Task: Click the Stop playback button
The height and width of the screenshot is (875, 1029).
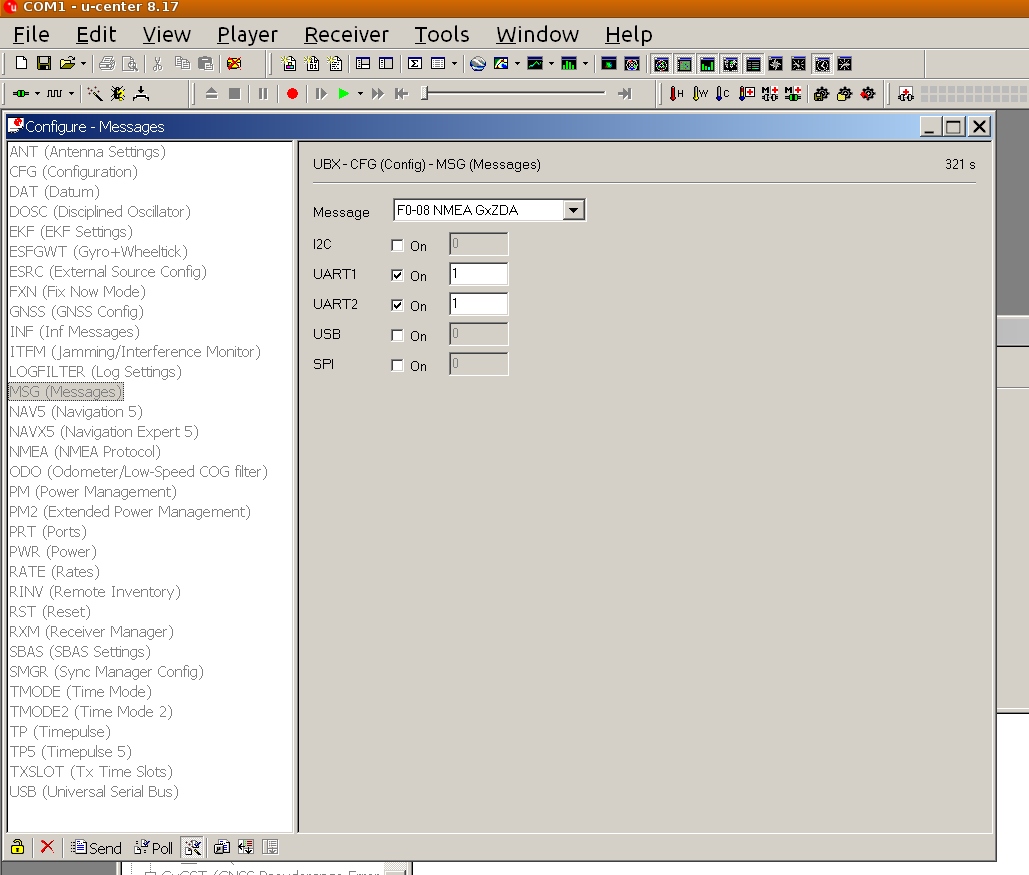Action: 234,94
